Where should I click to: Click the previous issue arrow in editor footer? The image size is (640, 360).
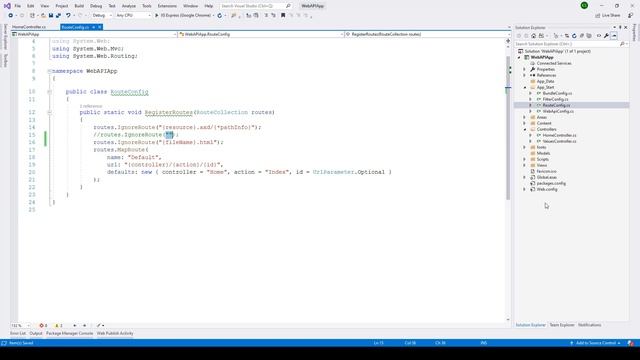(75, 326)
